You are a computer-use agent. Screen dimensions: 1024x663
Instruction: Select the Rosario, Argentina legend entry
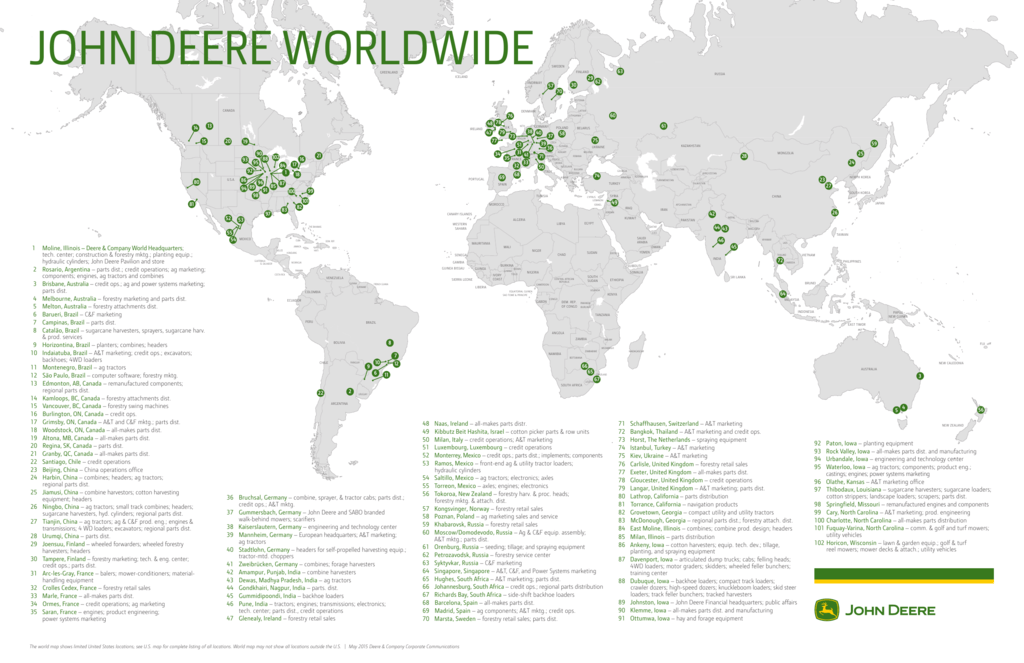[x=118, y=272]
